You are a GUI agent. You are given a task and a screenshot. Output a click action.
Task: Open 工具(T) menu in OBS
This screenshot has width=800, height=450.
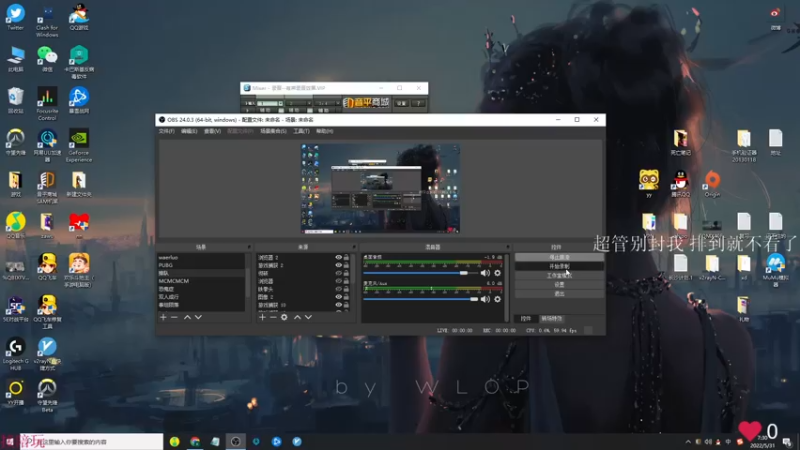click(301, 131)
